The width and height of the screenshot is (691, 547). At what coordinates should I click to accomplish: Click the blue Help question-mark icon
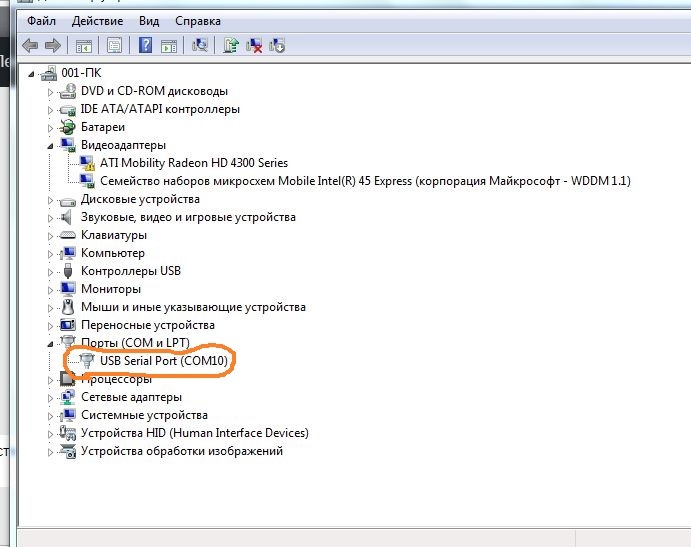tap(145, 45)
